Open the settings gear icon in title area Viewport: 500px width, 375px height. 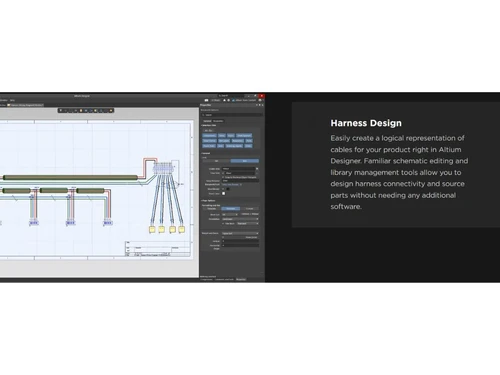tap(229, 100)
